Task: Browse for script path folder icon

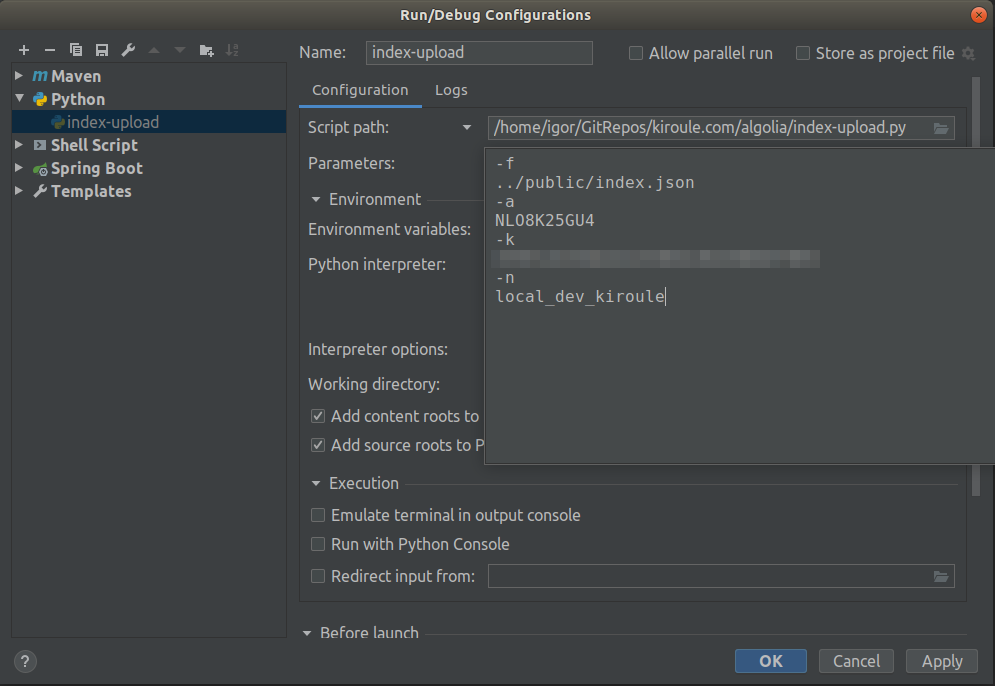Action: [940, 128]
